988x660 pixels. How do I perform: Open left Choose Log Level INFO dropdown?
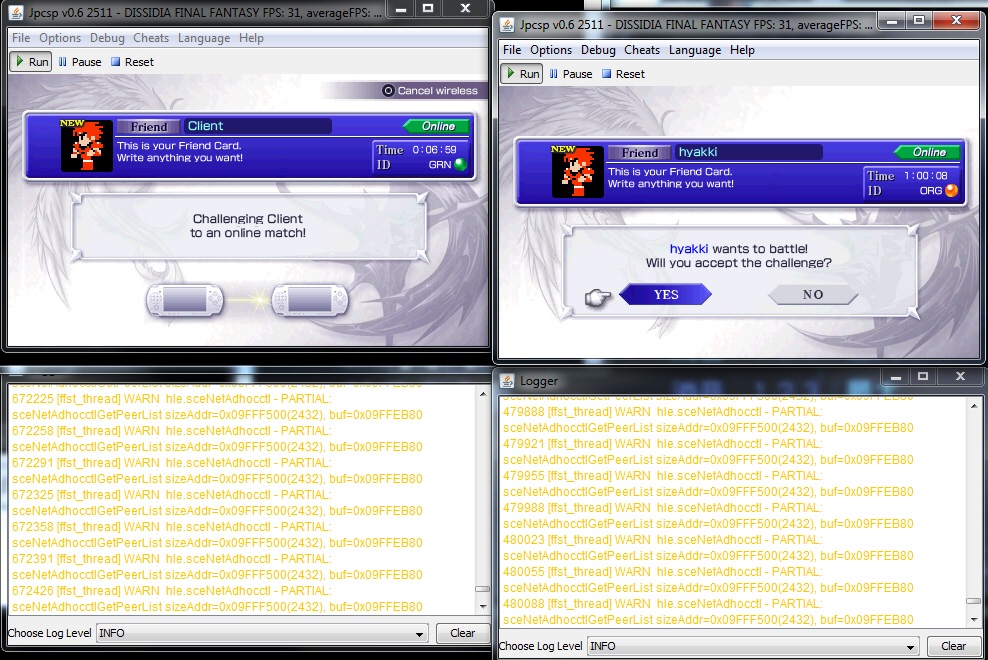coord(262,633)
